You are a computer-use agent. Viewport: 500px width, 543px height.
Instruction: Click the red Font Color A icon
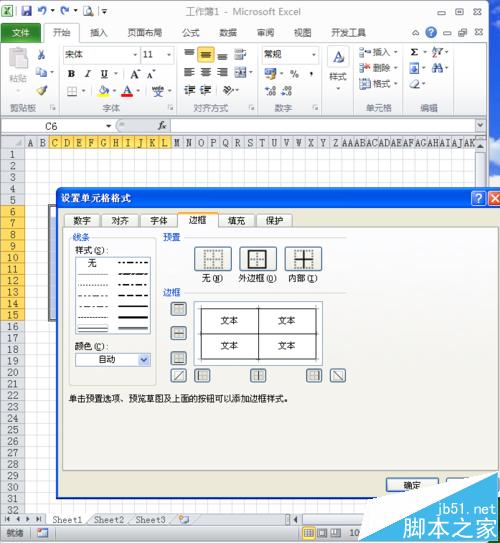pos(127,91)
